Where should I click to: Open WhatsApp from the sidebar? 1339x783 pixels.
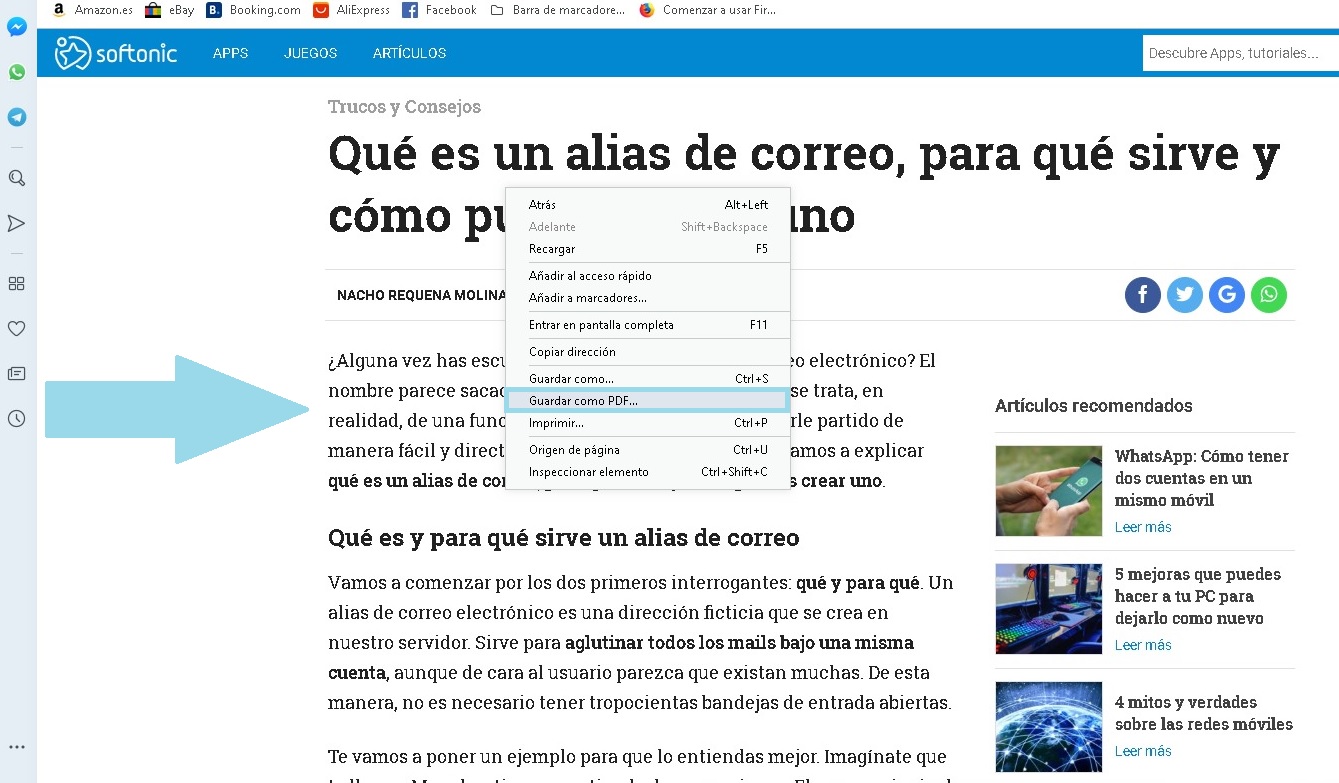16,72
